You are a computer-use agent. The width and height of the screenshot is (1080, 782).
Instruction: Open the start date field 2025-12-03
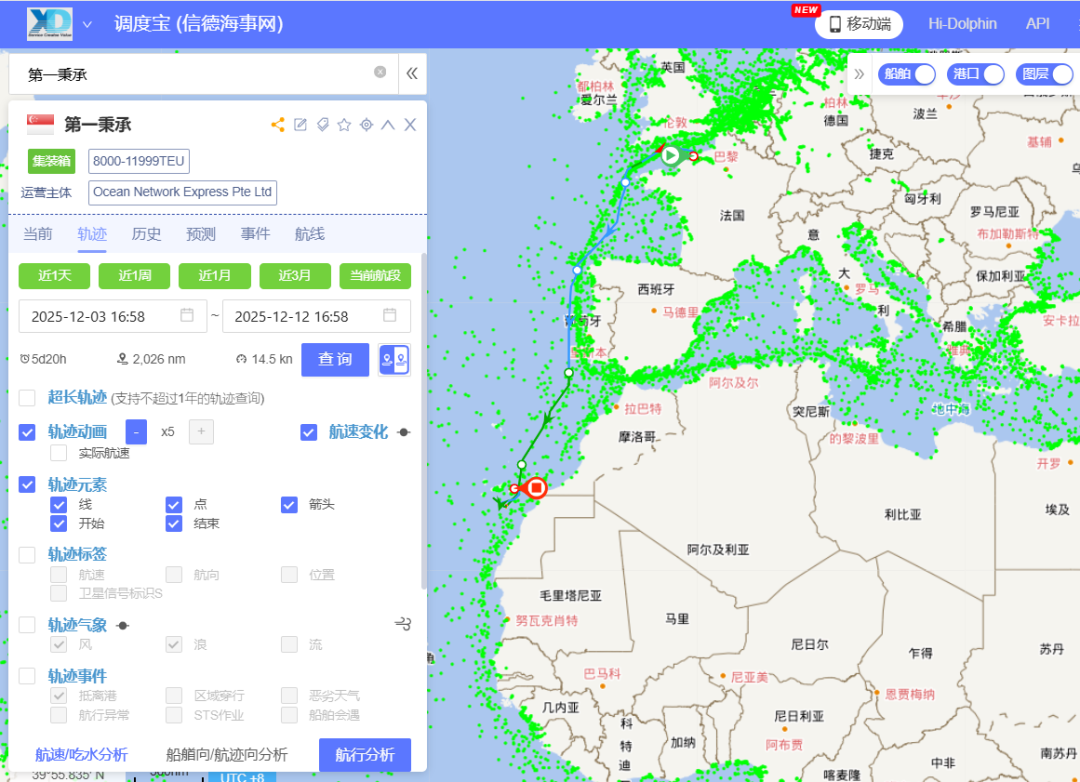tap(112, 316)
